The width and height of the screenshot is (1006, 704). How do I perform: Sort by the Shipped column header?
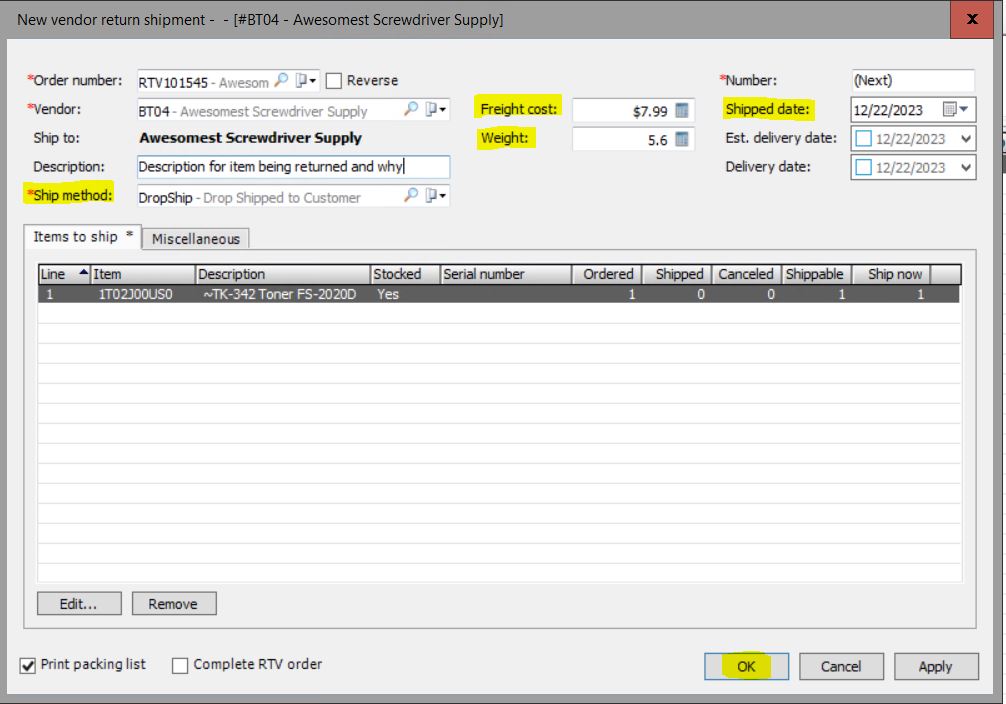[x=678, y=274]
